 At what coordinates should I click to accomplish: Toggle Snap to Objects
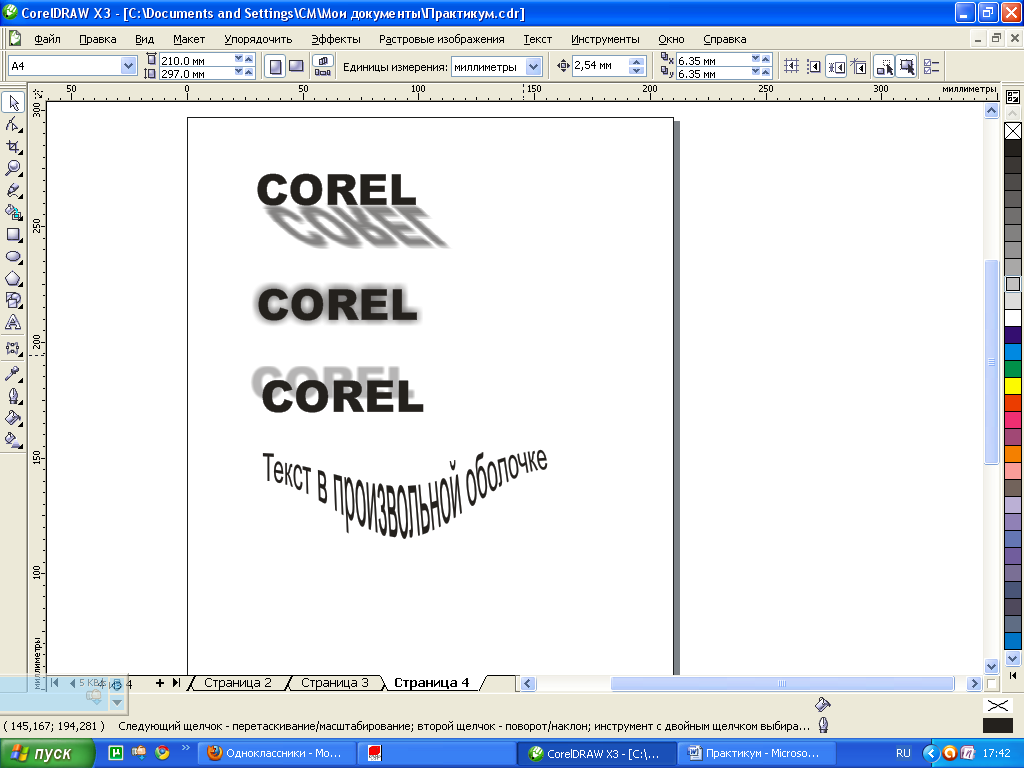point(836,66)
